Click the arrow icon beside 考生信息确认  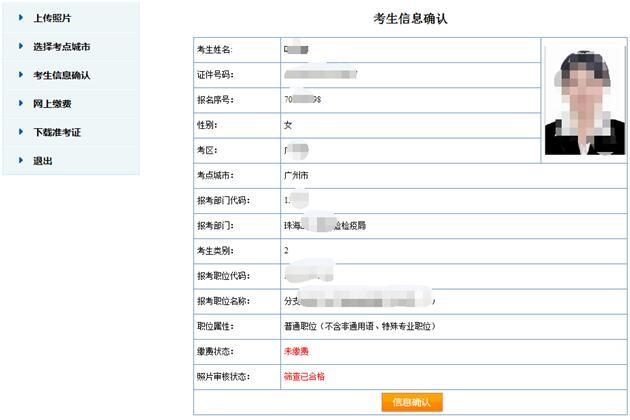[20, 74]
